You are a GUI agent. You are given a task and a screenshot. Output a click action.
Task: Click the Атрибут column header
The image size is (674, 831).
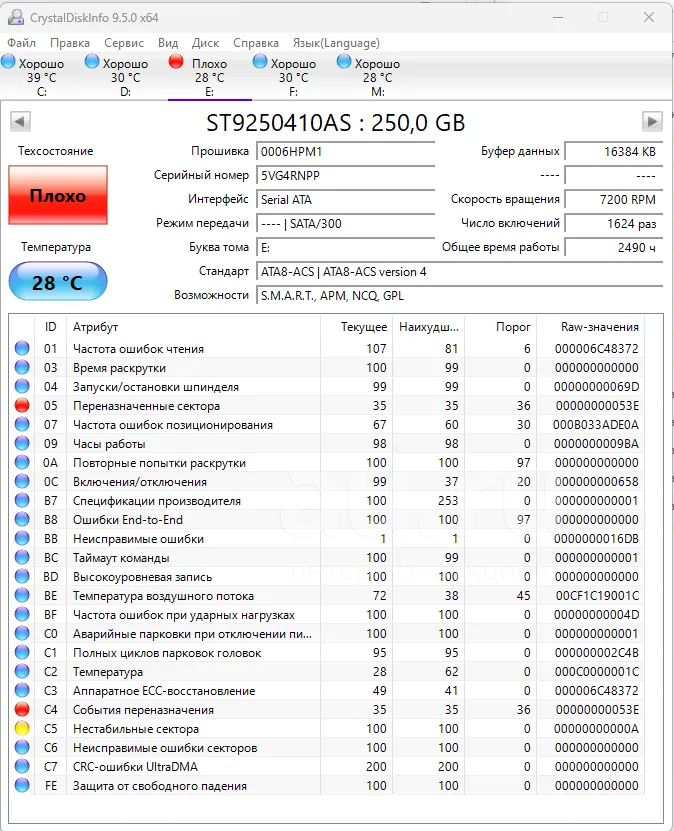pyautogui.click(x=193, y=327)
